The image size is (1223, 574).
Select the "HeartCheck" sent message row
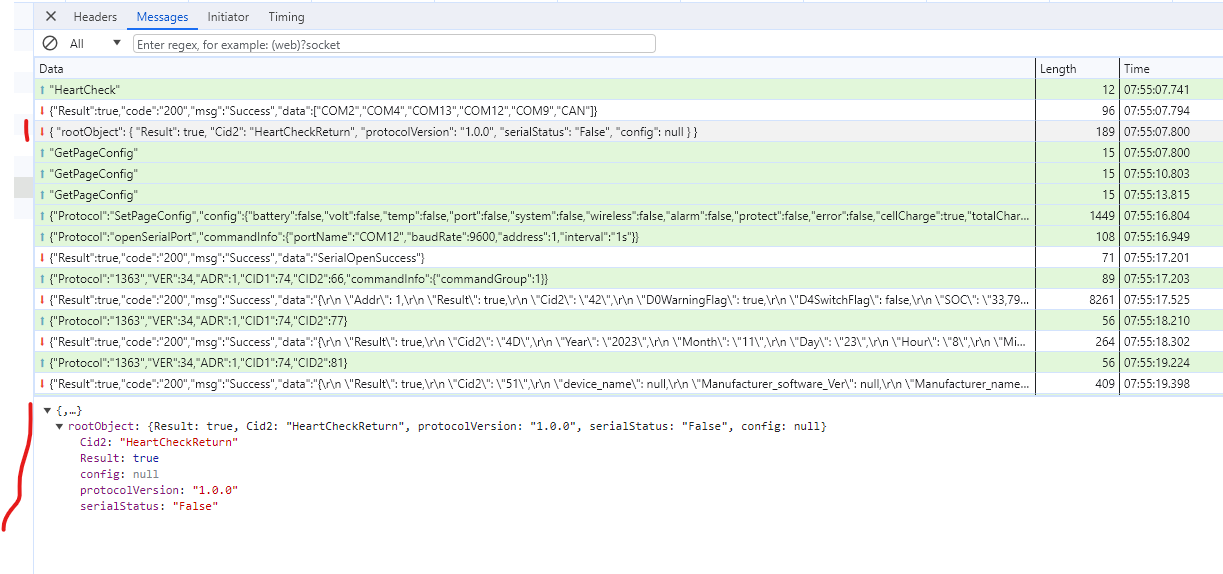(x=629, y=90)
